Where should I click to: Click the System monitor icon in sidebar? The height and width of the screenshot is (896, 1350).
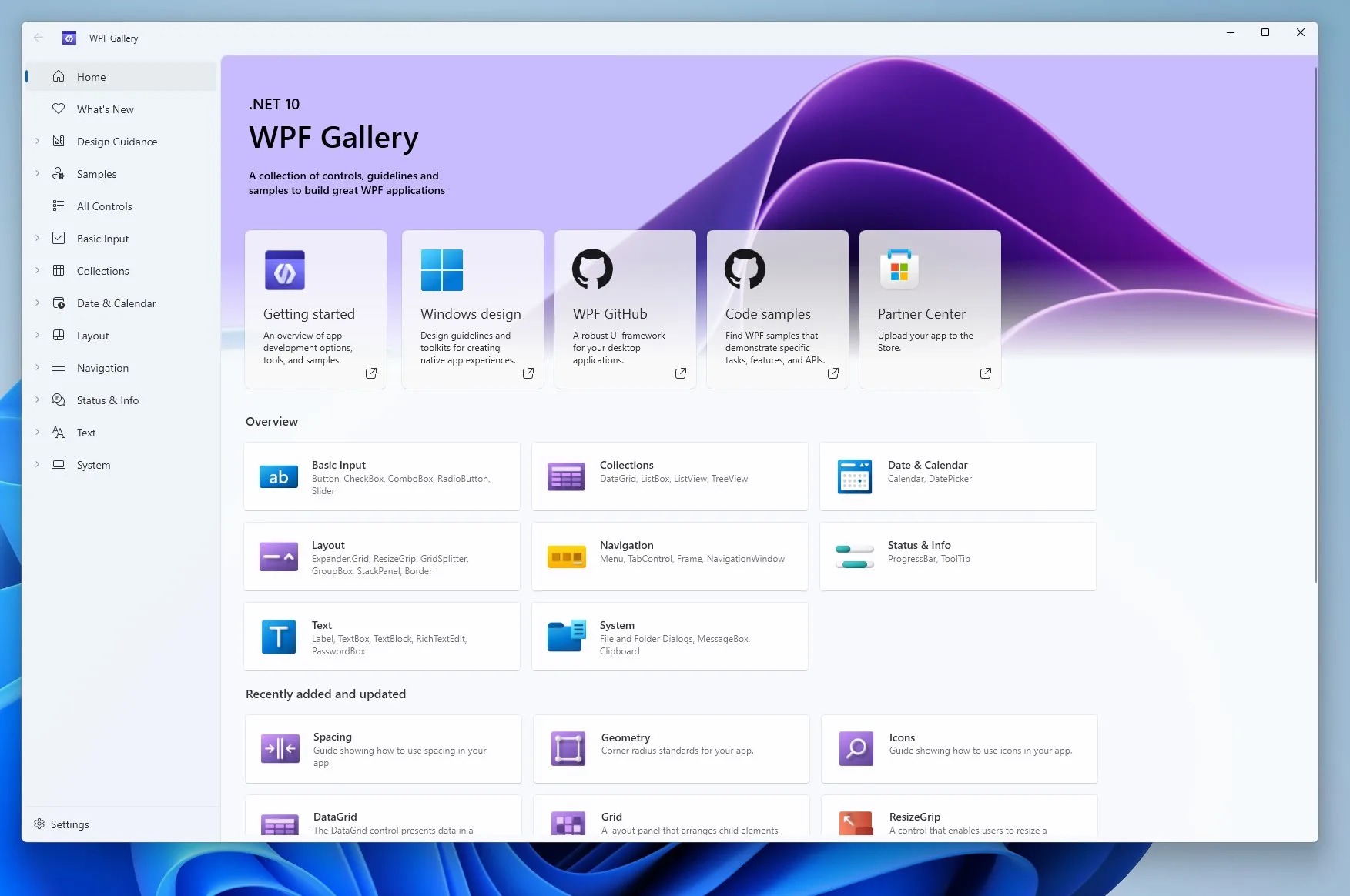[59, 464]
